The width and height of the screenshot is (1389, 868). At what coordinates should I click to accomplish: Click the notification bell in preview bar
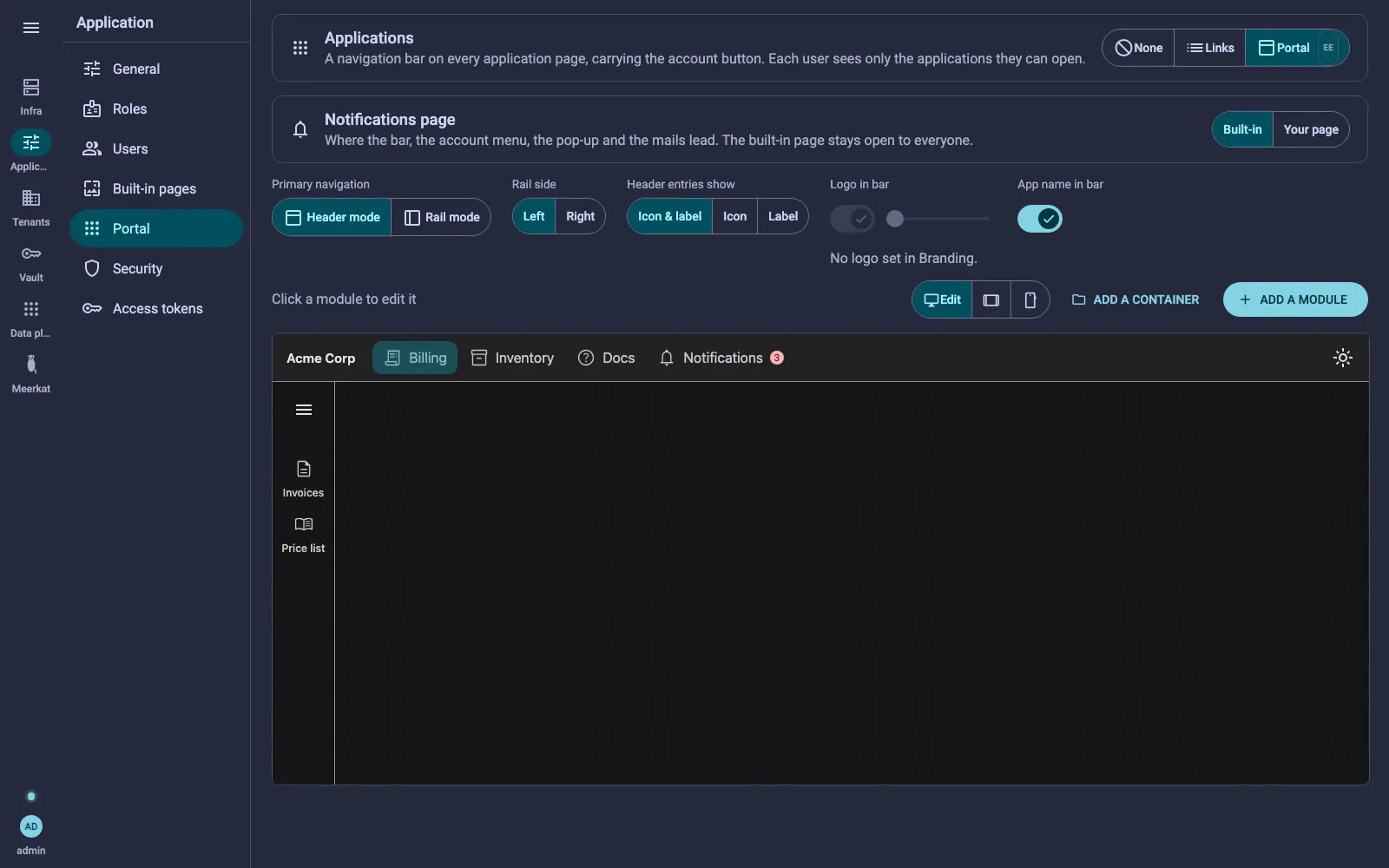click(x=667, y=358)
